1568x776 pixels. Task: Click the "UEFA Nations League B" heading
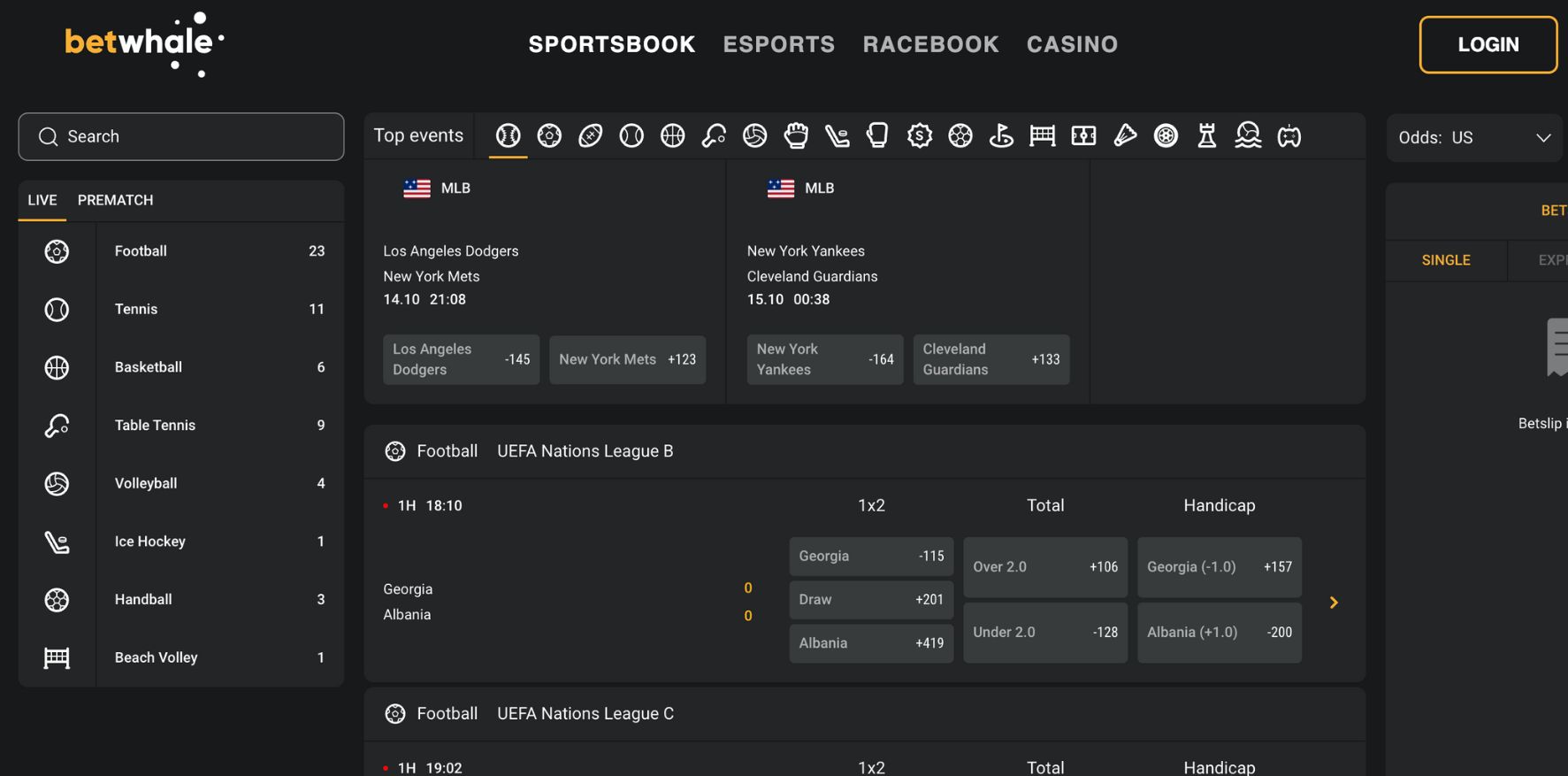point(585,451)
